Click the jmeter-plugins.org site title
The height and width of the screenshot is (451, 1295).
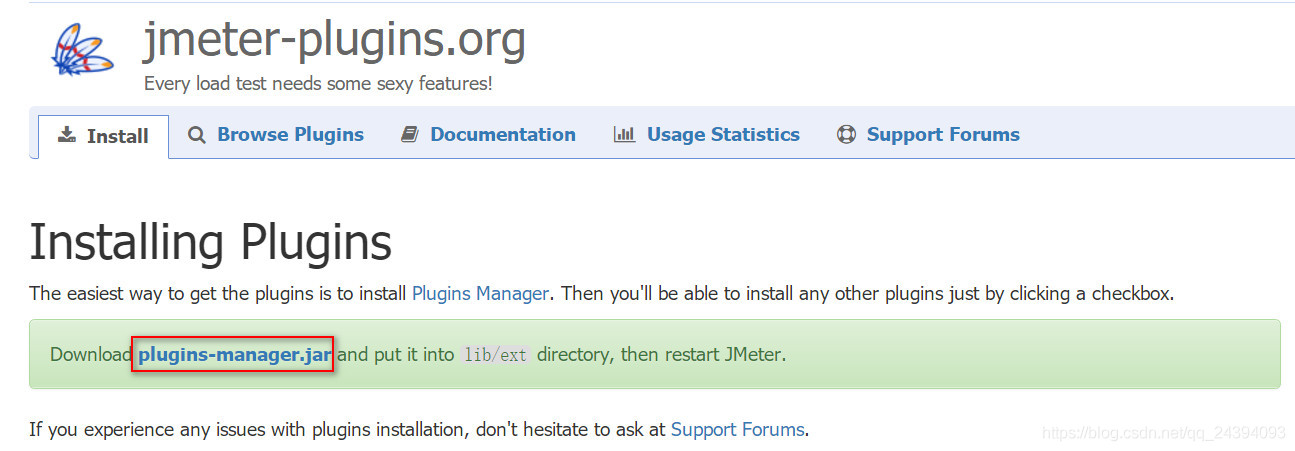[x=334, y=40]
